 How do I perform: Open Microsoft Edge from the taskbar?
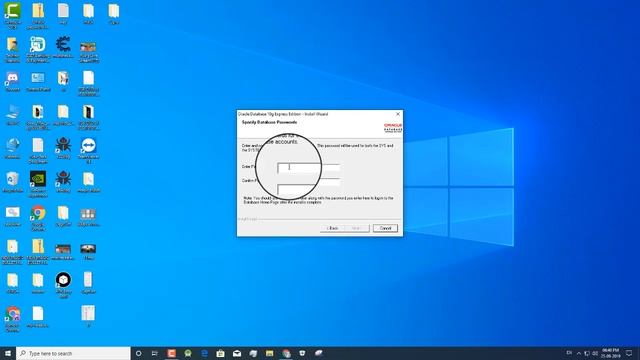tap(204, 353)
